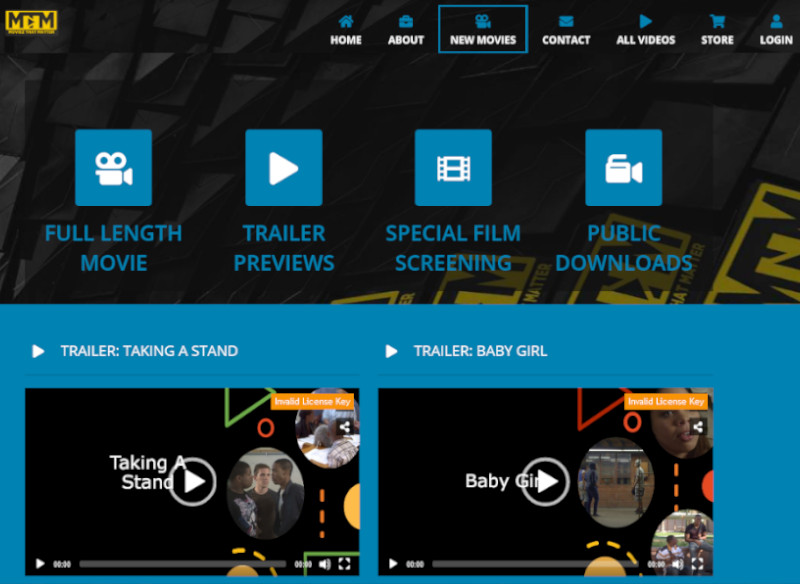This screenshot has width=800, height=584.
Task: Share the Taking A Stand trailer
Action: (345, 426)
